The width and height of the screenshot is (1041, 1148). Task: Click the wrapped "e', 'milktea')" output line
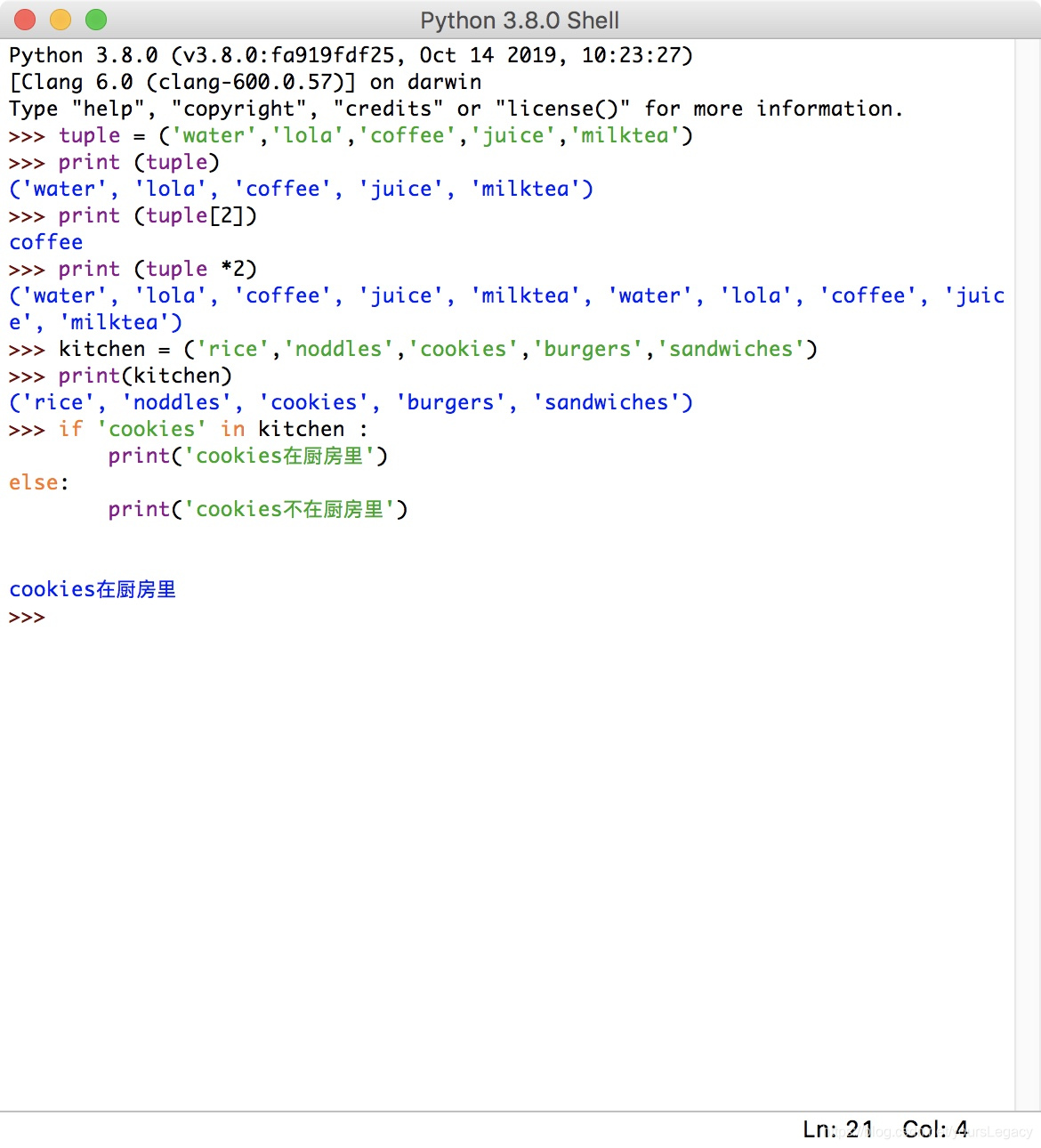click(x=95, y=322)
